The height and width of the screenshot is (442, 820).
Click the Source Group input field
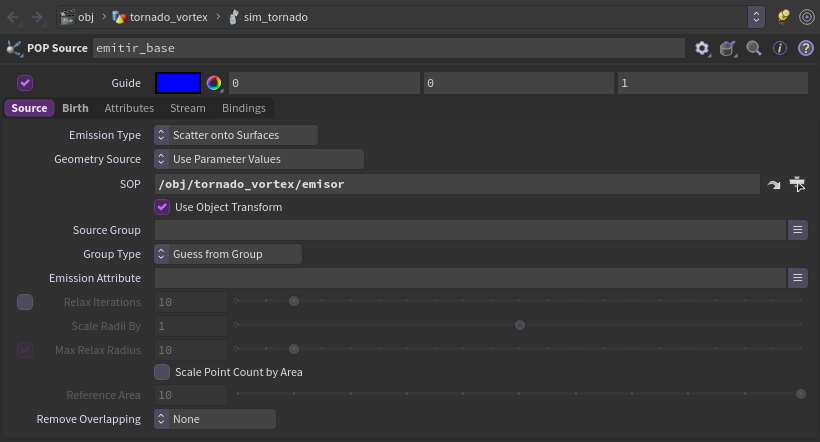[470, 230]
